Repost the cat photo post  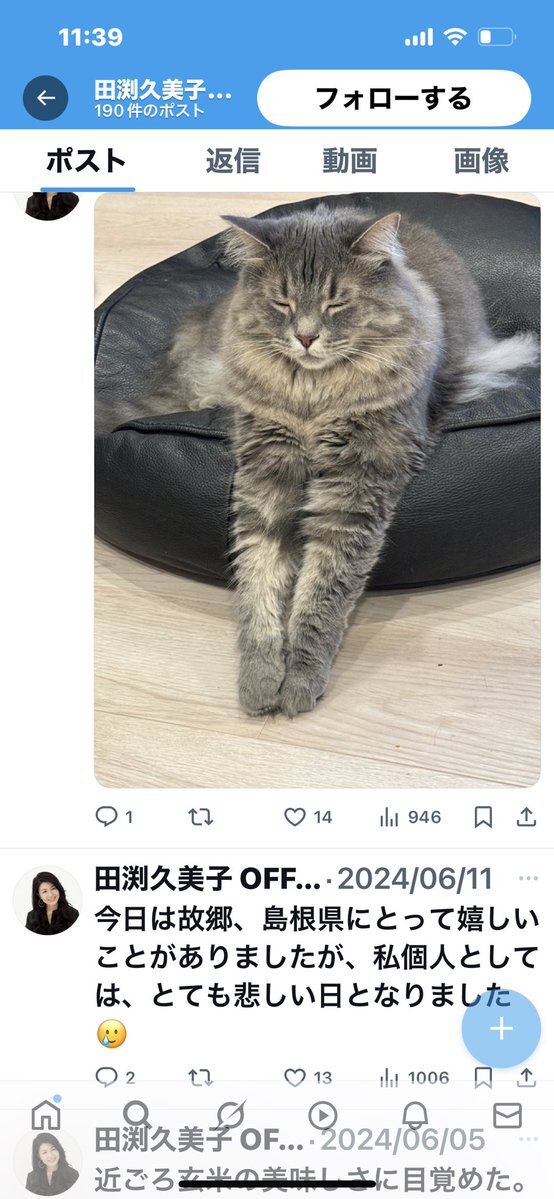[x=200, y=817]
